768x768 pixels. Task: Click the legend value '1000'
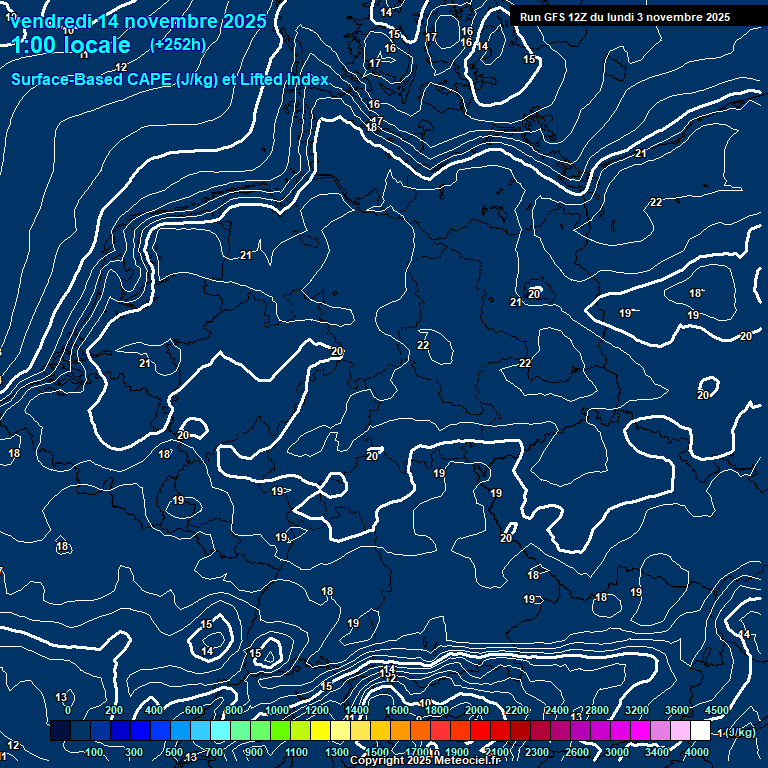point(277,710)
